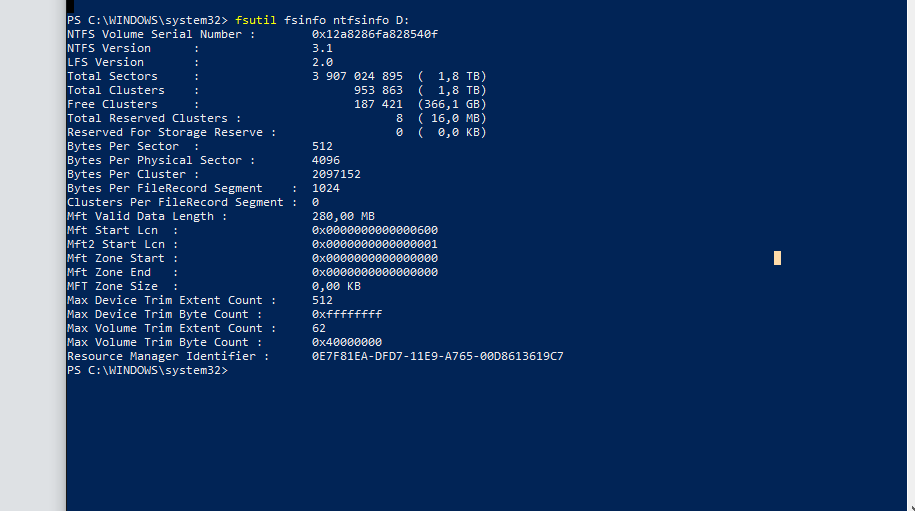Click the Bytes Per FileRecord Segment value 1024

pos(326,188)
